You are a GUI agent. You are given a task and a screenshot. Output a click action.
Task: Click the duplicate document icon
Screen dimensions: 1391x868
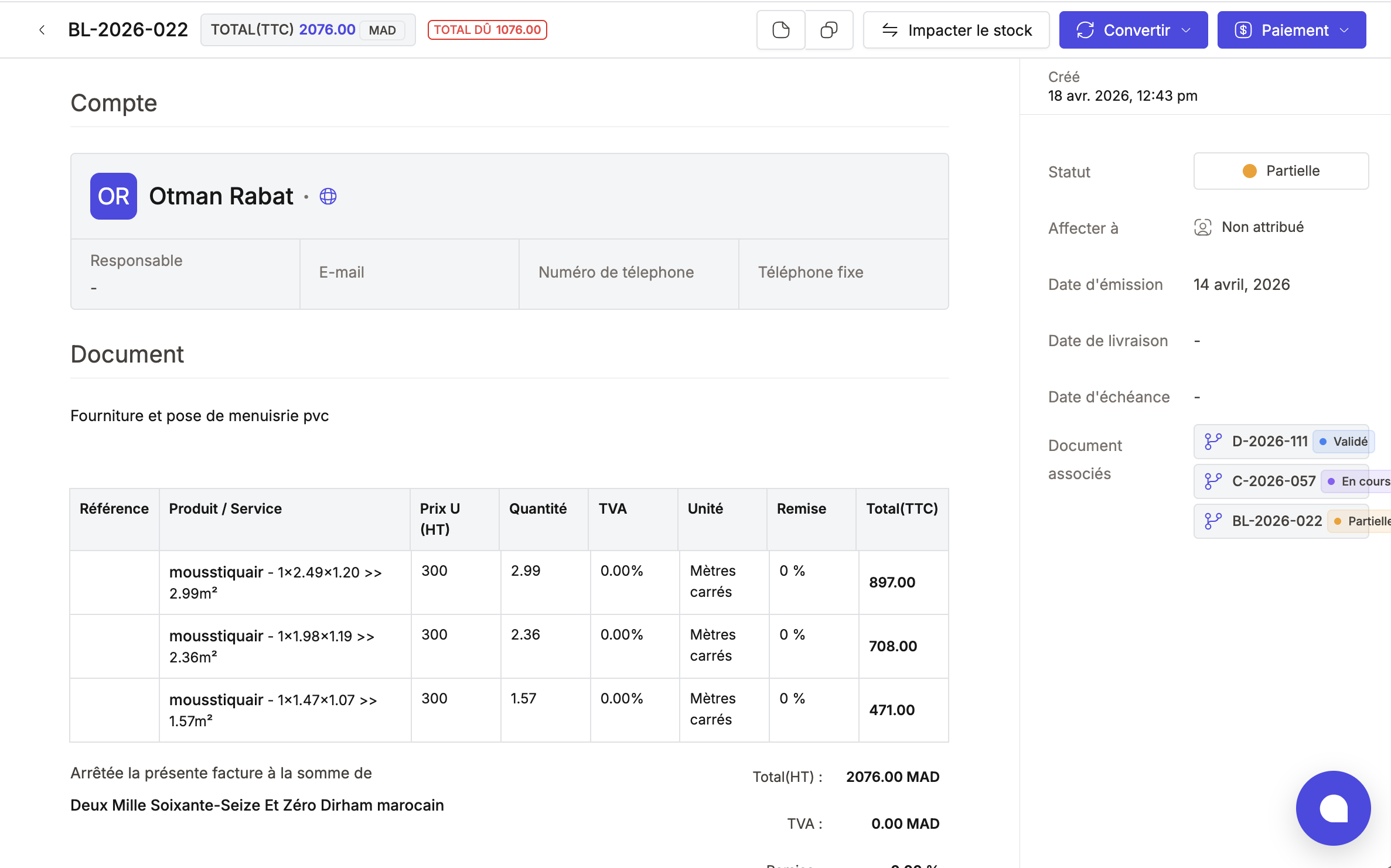tap(829, 30)
